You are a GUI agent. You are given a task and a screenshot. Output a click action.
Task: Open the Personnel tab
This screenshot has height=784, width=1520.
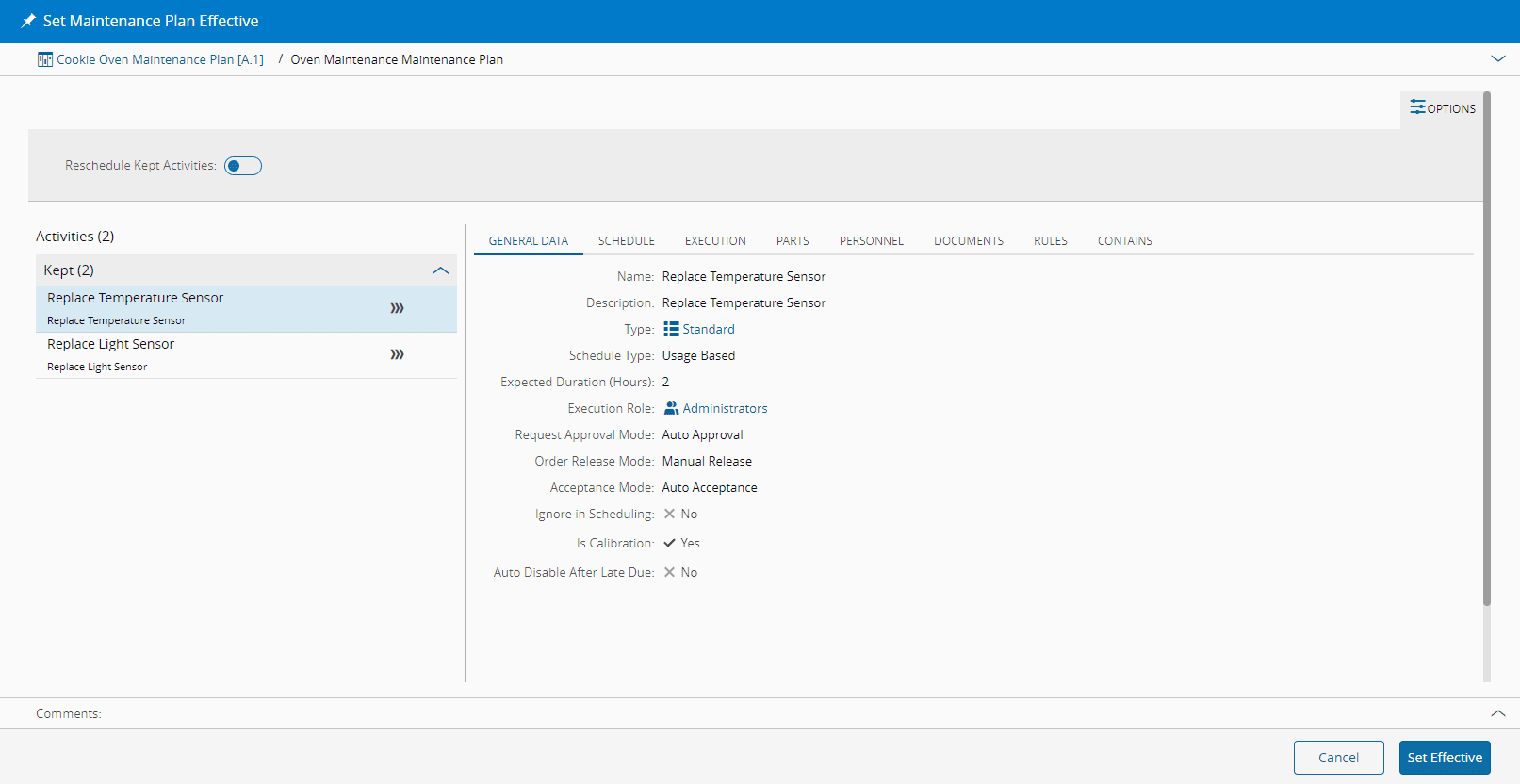click(x=871, y=241)
